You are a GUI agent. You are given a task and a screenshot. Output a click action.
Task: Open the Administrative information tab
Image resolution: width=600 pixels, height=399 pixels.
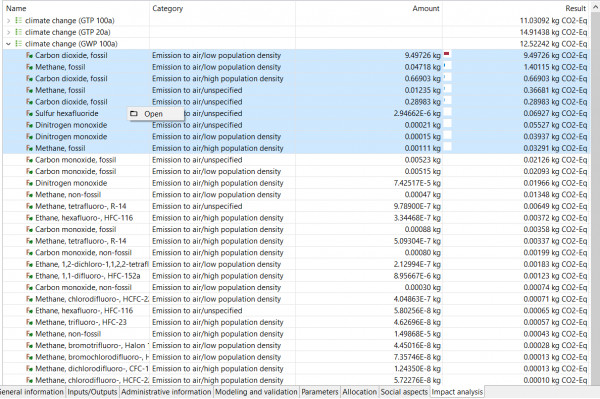click(x=166, y=392)
